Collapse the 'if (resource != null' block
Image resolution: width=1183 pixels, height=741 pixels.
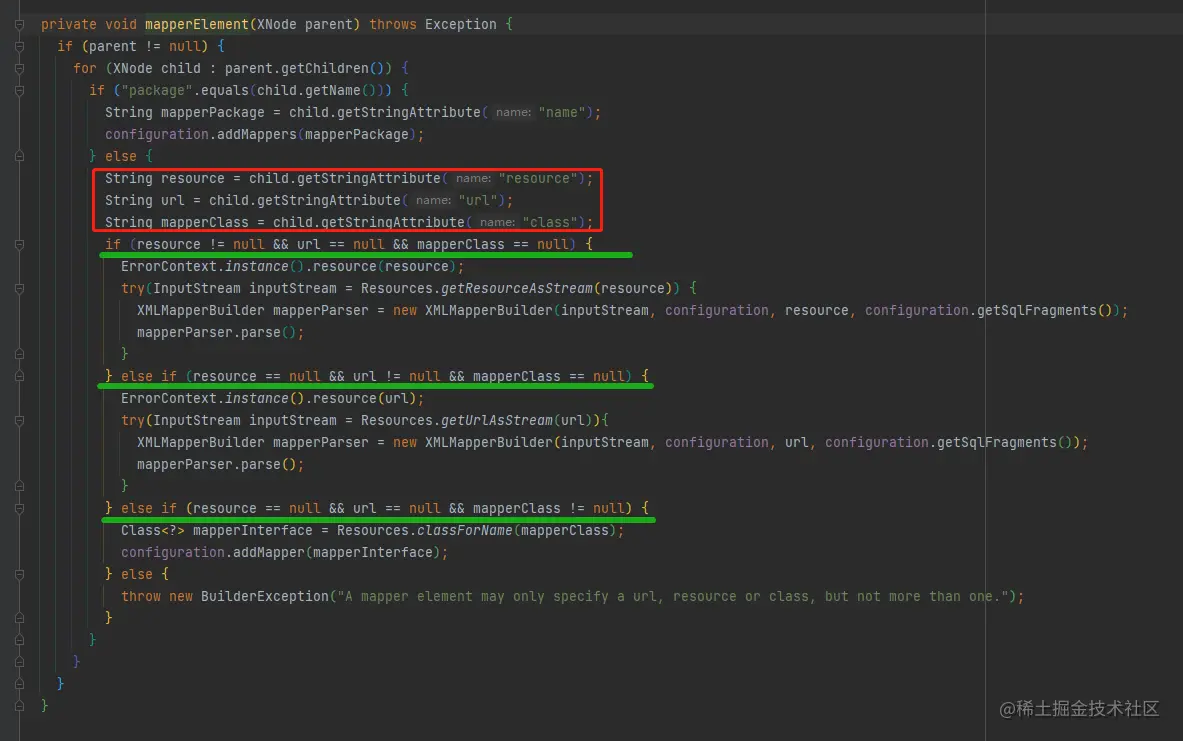point(19,244)
